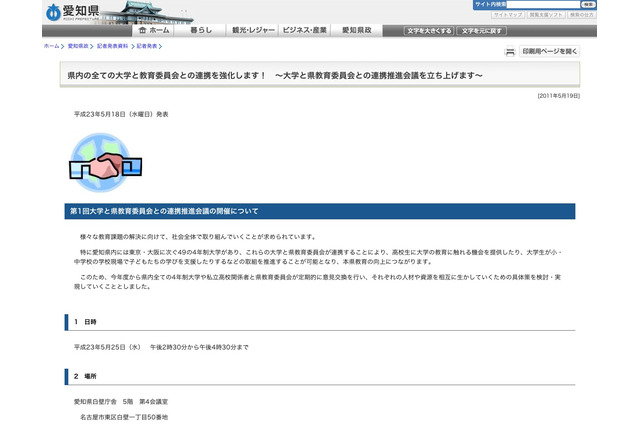Click the text 愛知県白壁庁舎 5階 第4会議室
The image size is (640, 426).
coord(121,402)
